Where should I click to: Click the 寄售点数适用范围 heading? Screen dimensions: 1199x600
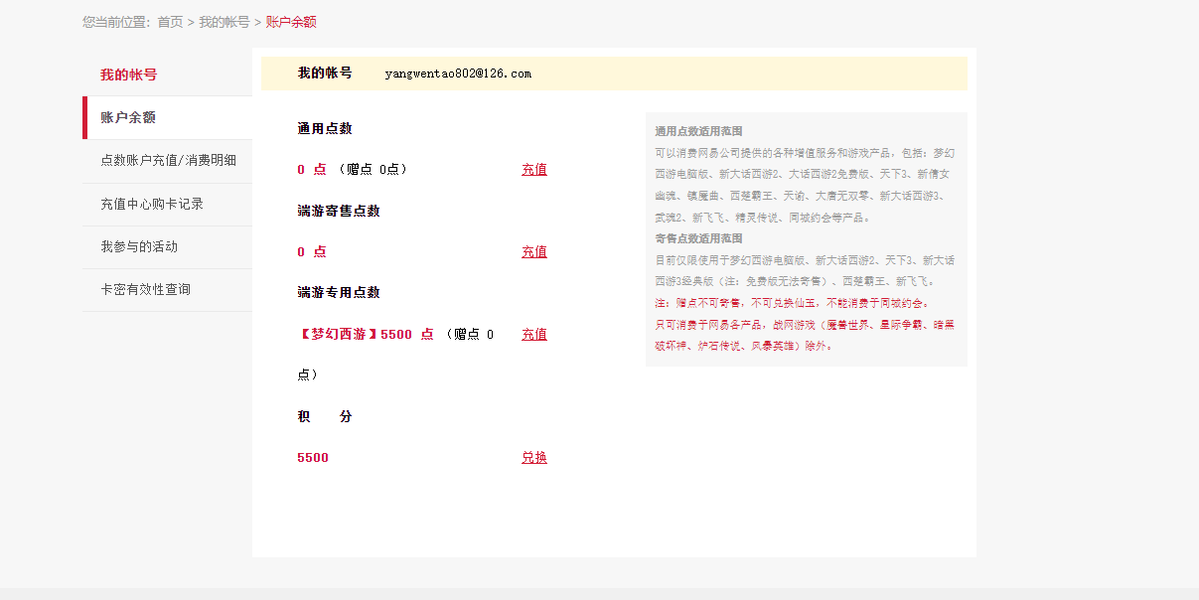(x=699, y=238)
